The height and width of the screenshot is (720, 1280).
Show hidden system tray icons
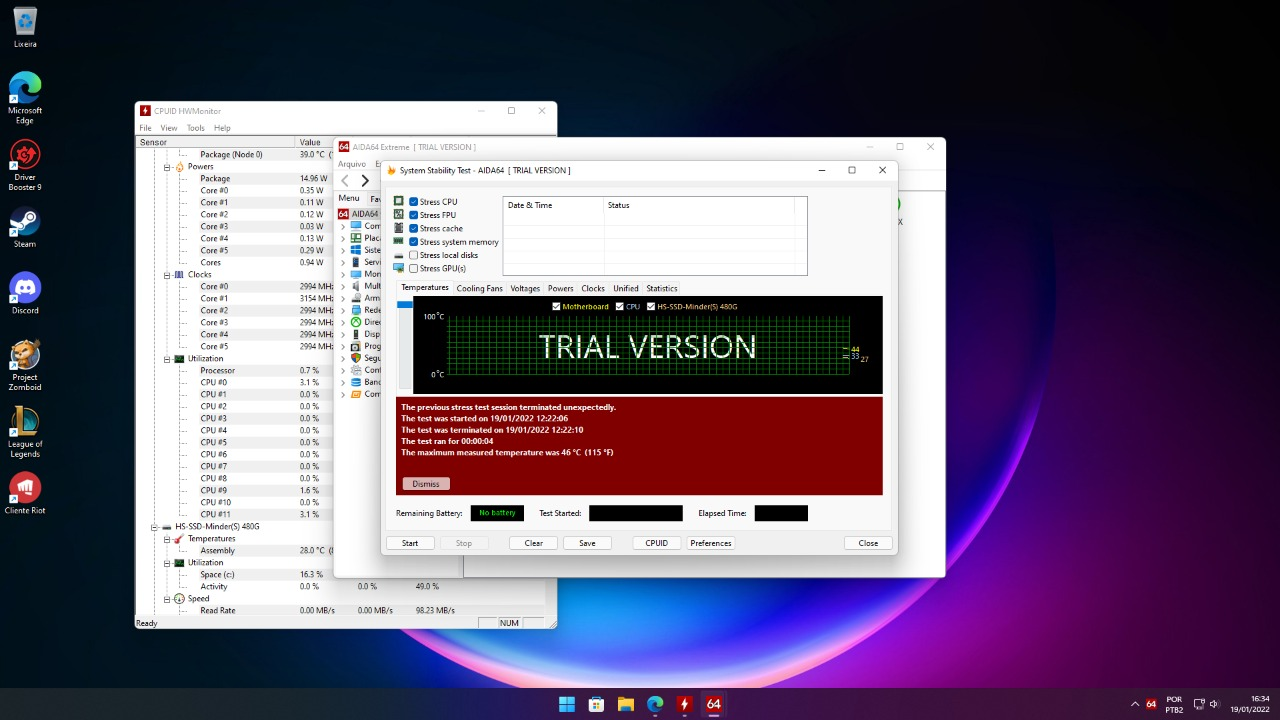coord(1134,704)
